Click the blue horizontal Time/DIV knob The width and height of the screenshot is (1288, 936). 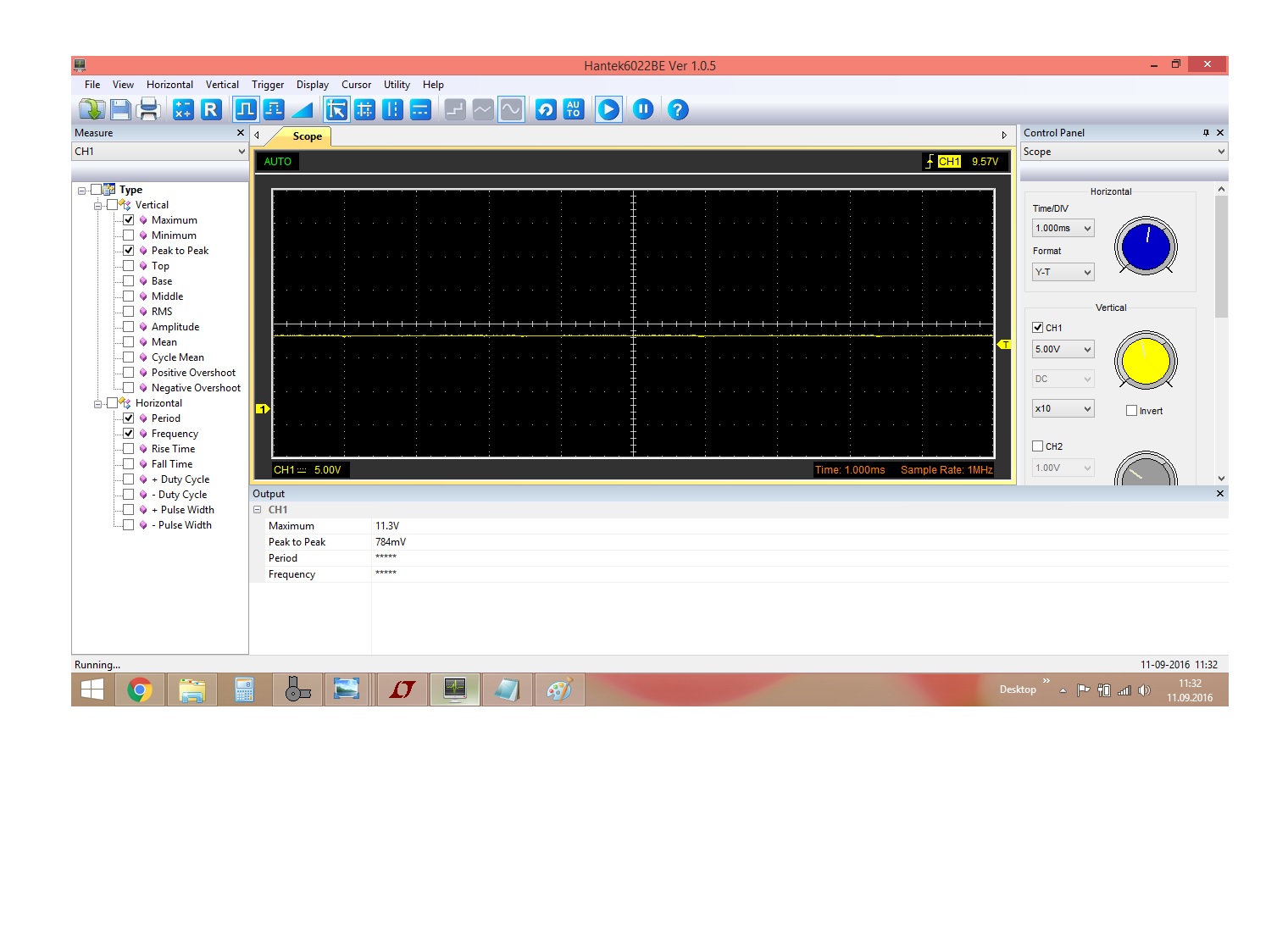1146,246
